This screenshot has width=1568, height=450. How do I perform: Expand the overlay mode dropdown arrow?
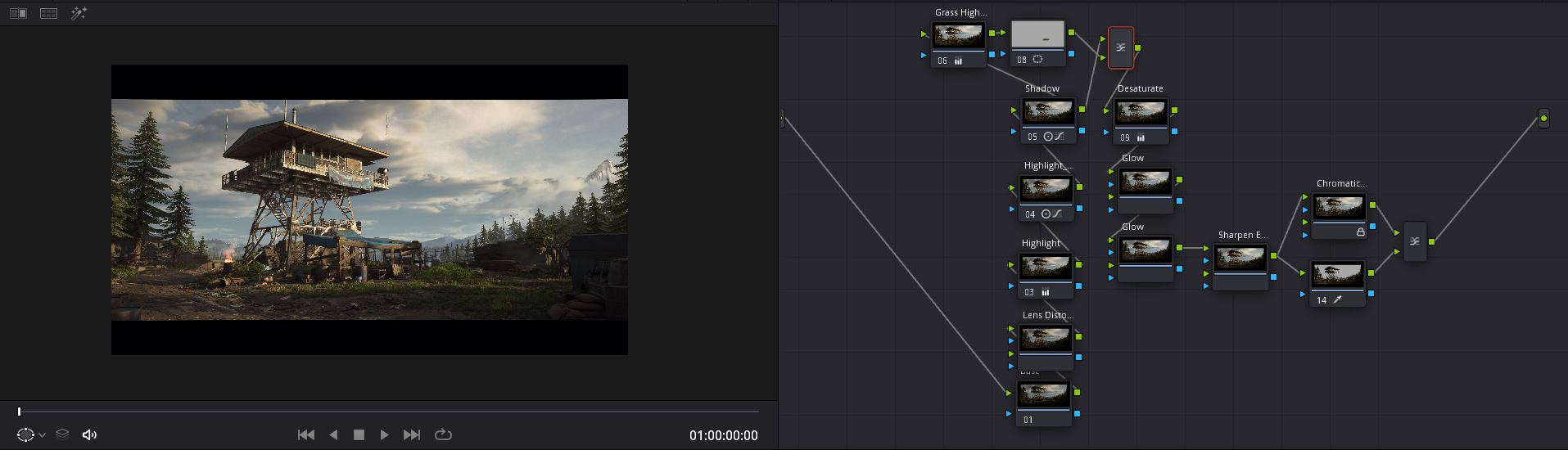click(42, 435)
